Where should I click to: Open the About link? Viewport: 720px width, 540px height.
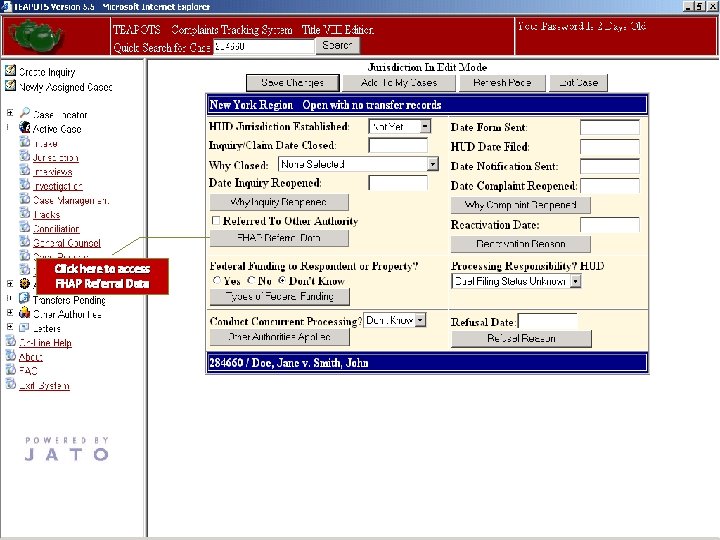click(30, 357)
